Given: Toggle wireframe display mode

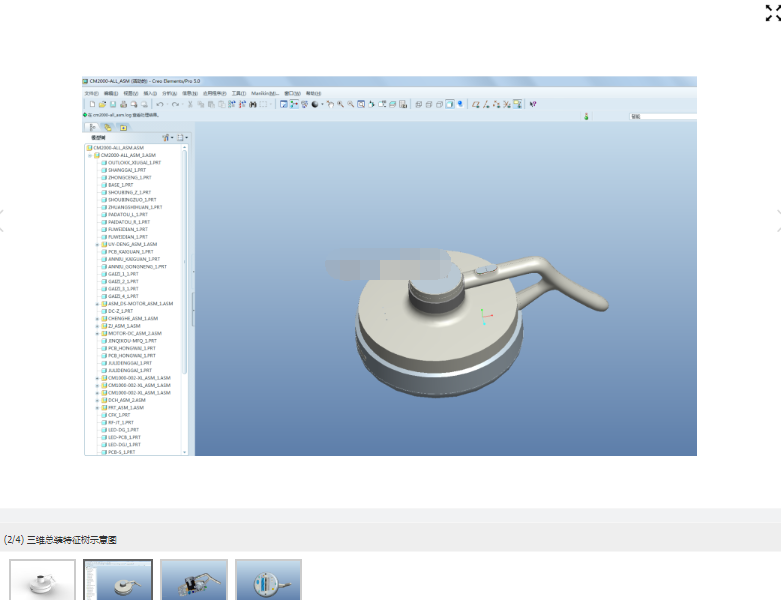Looking at the screenshot, I should [419, 104].
